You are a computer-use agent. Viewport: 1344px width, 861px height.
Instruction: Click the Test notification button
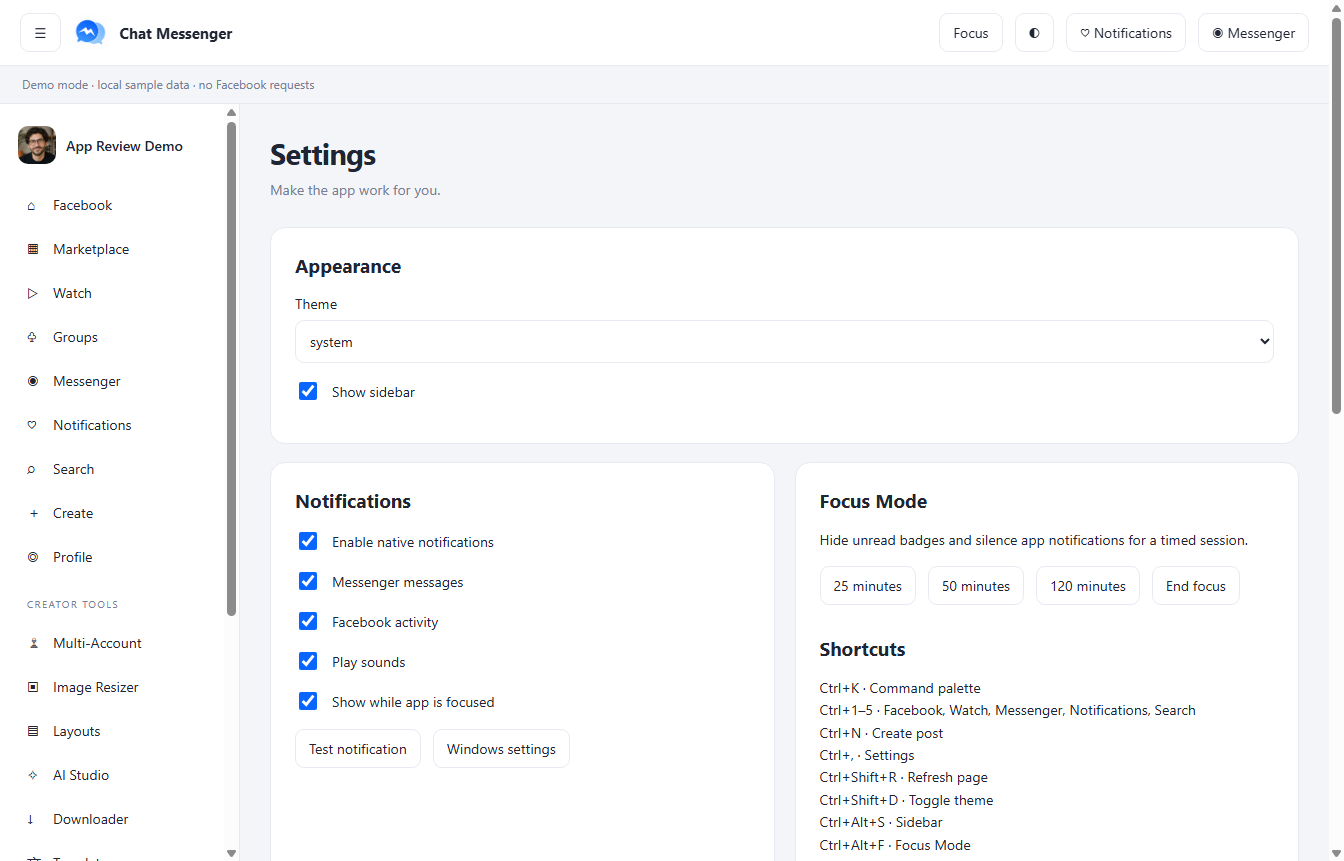point(358,749)
